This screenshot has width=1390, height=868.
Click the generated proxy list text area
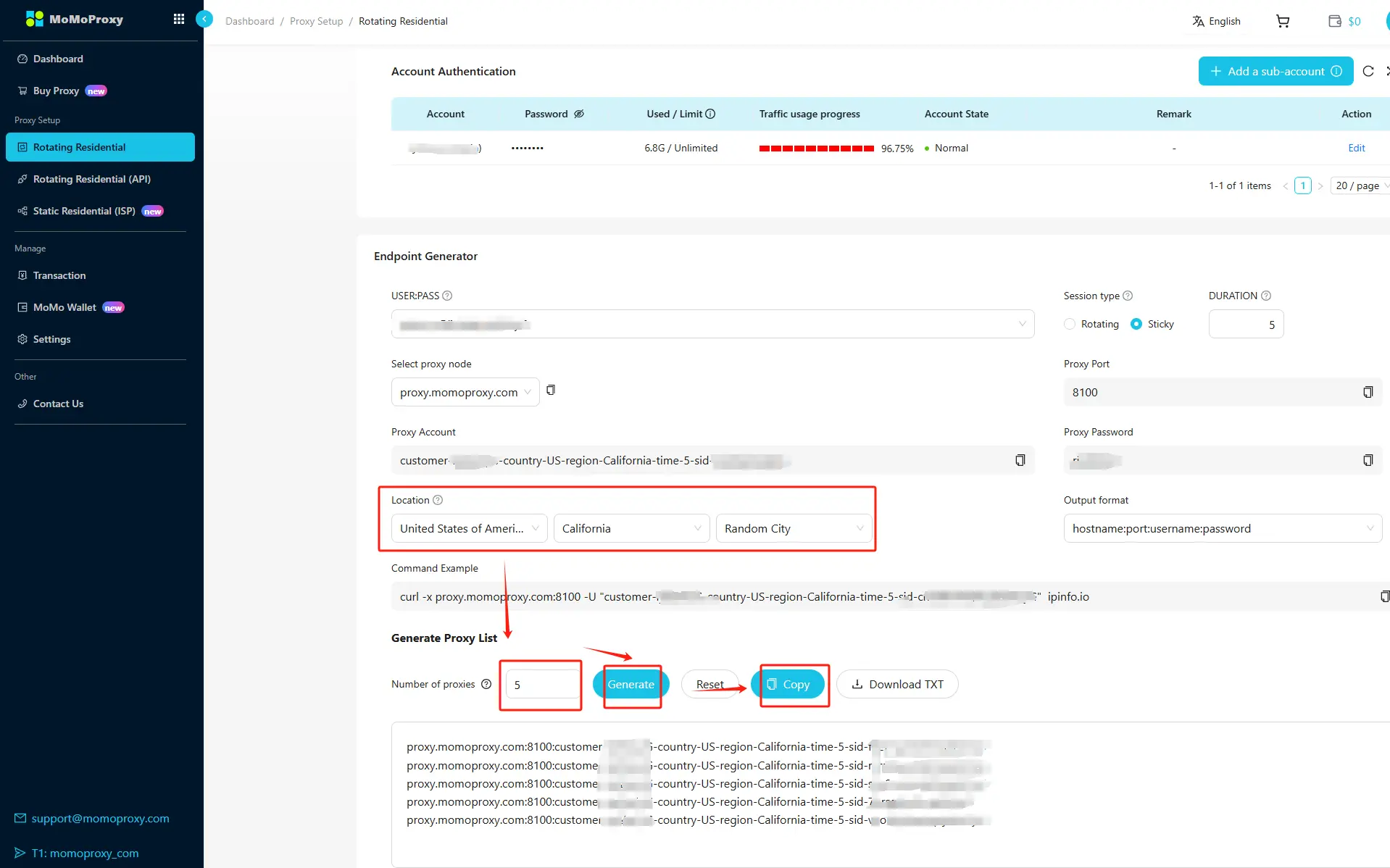coord(891,794)
